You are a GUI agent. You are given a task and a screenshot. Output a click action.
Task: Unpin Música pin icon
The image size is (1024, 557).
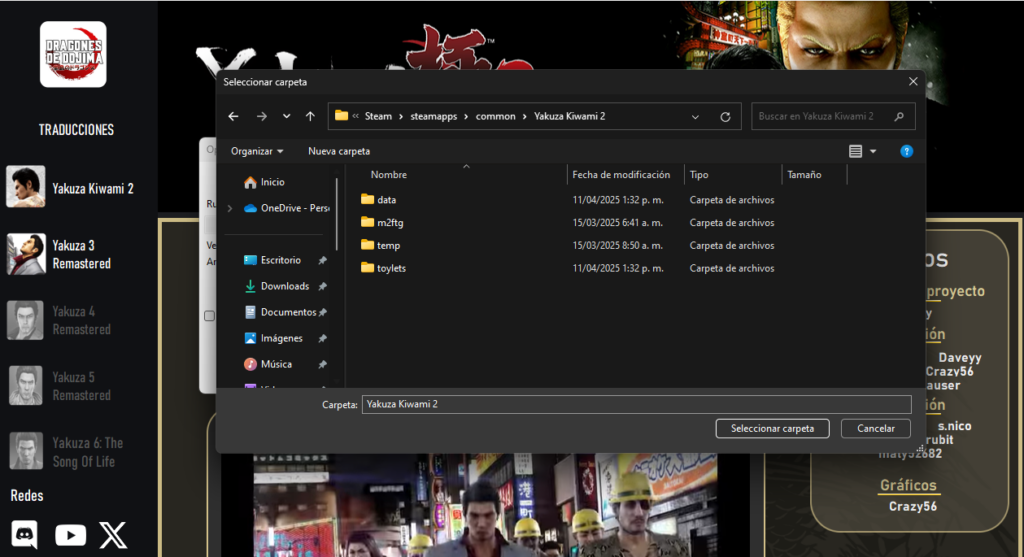(323, 365)
